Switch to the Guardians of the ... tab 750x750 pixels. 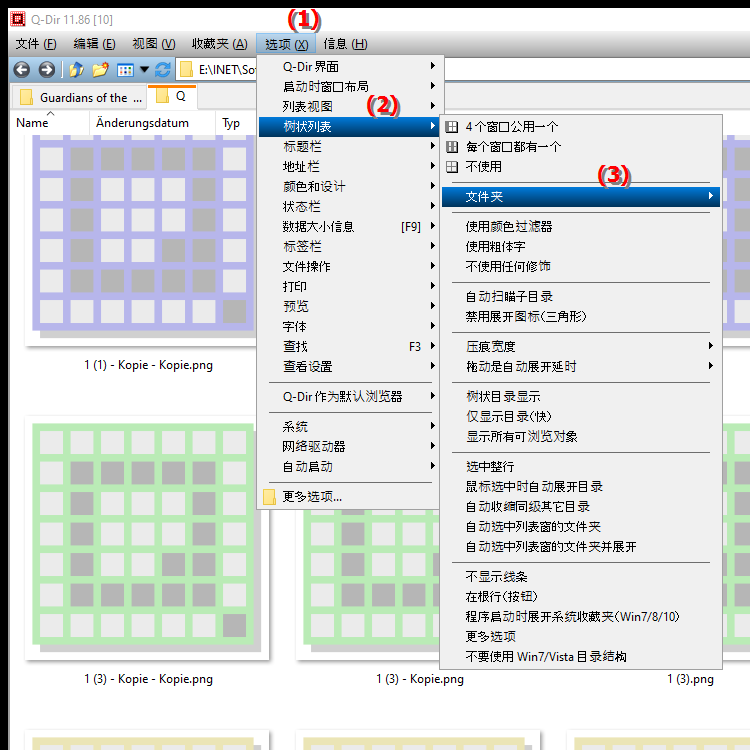pos(79,98)
